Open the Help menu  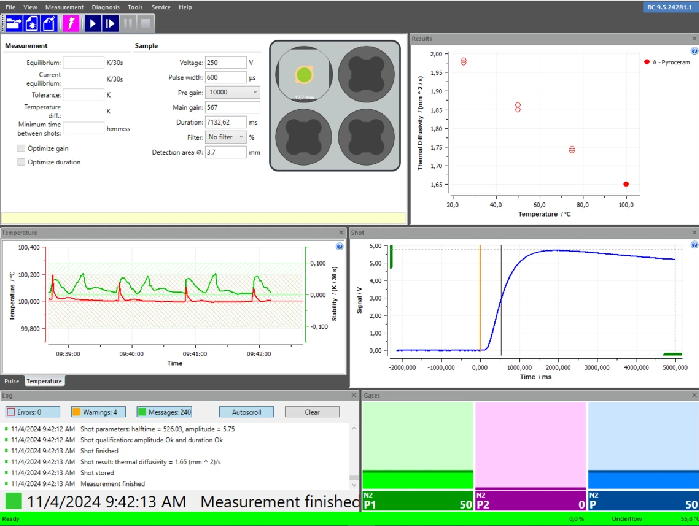185,7
